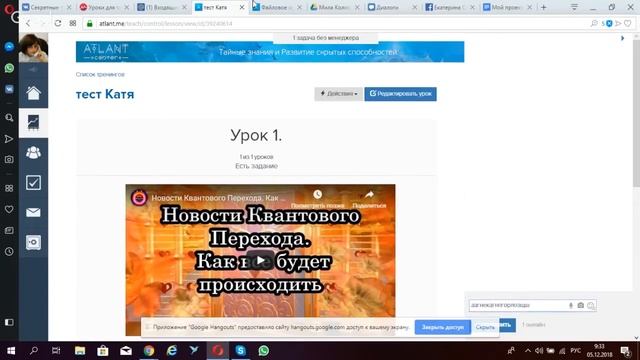Show hidden tray icons

click(527, 351)
